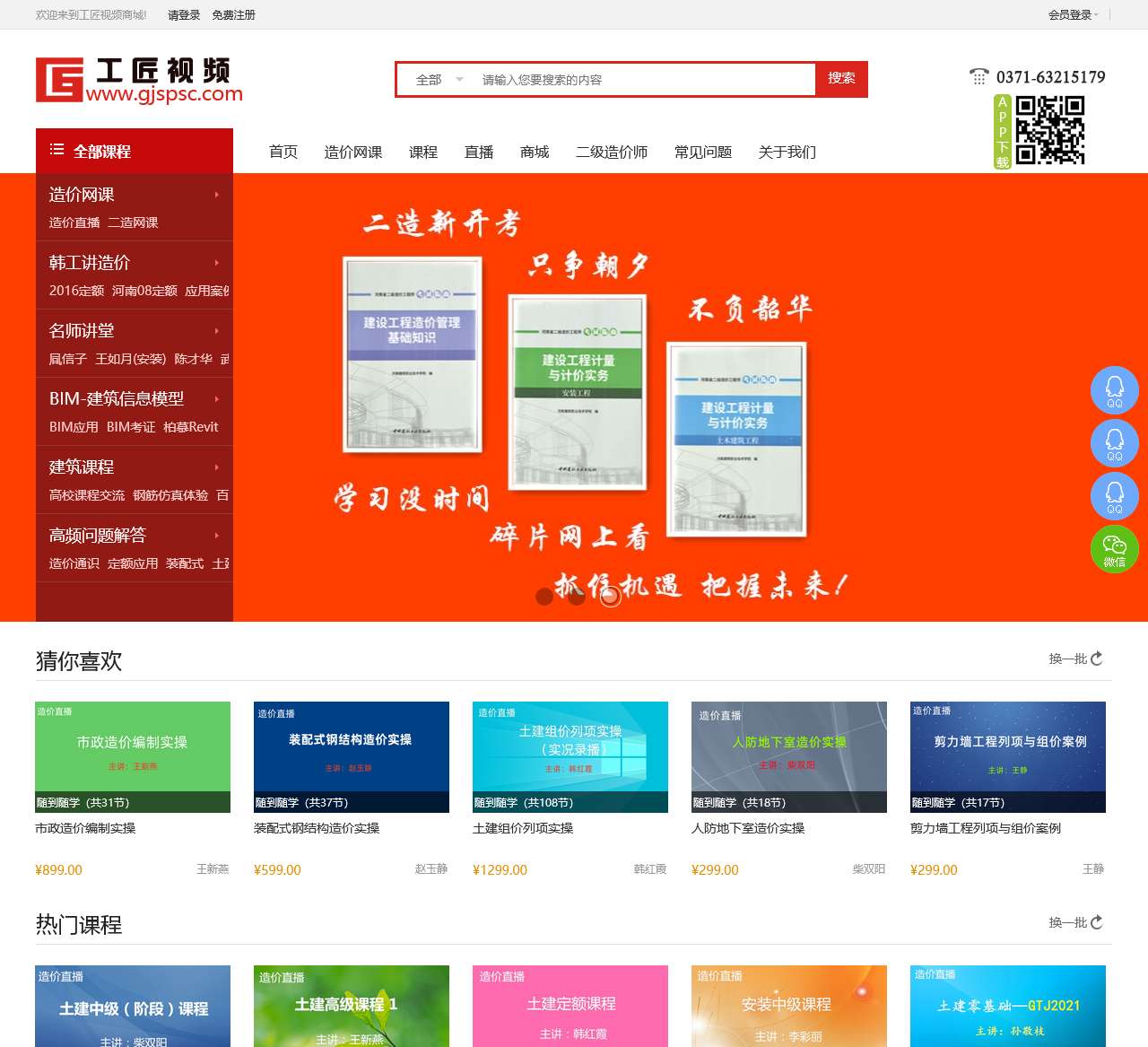
Task: Open the 商城 nav item
Action: coord(535,152)
